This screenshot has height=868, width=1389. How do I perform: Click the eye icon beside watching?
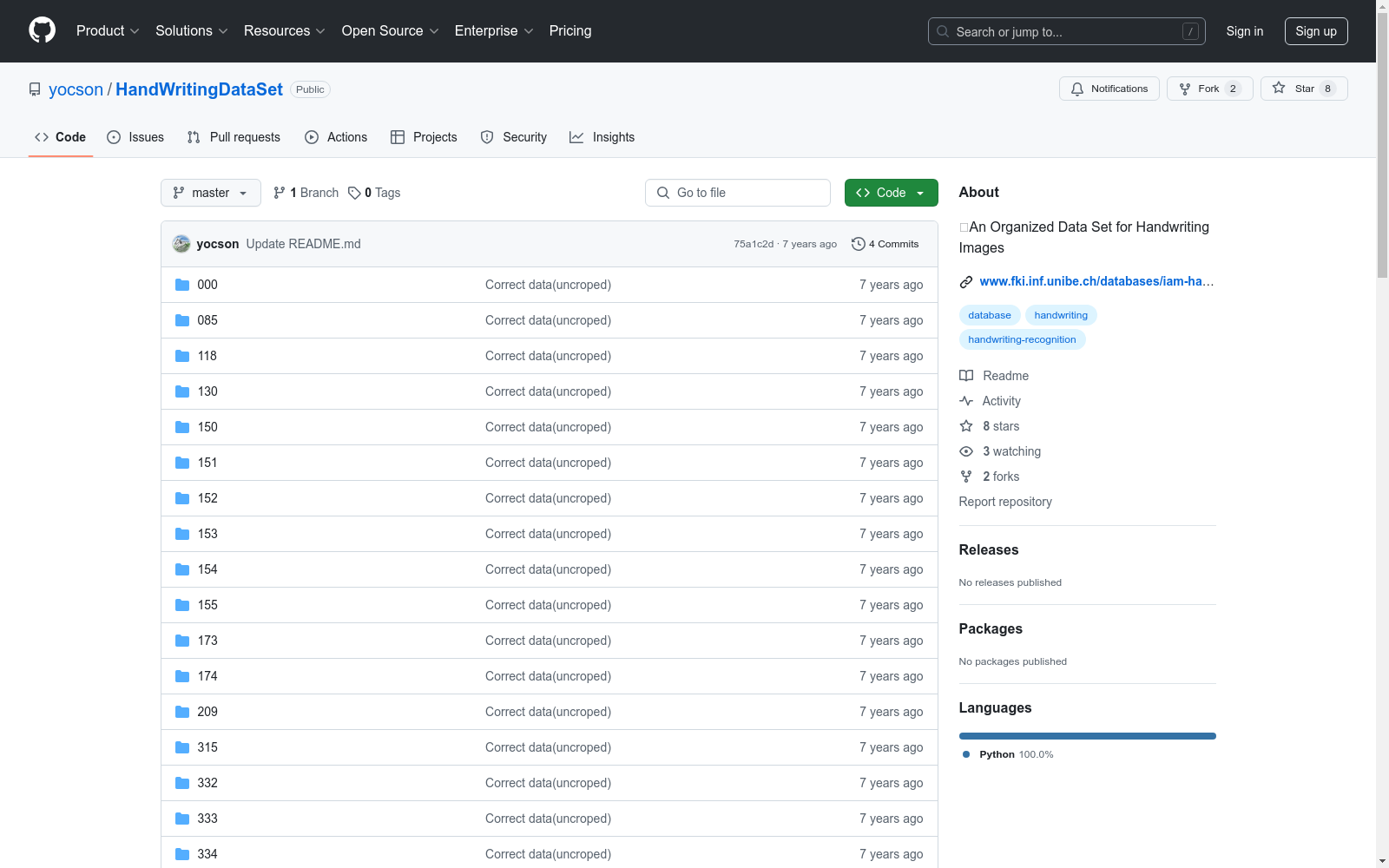click(966, 451)
